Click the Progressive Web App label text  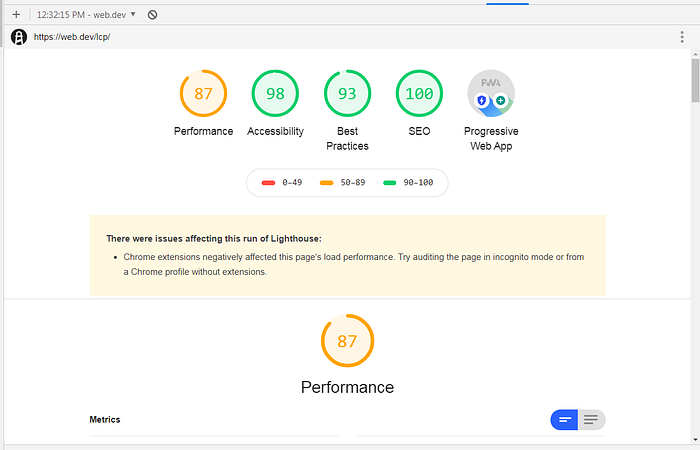[491, 138]
